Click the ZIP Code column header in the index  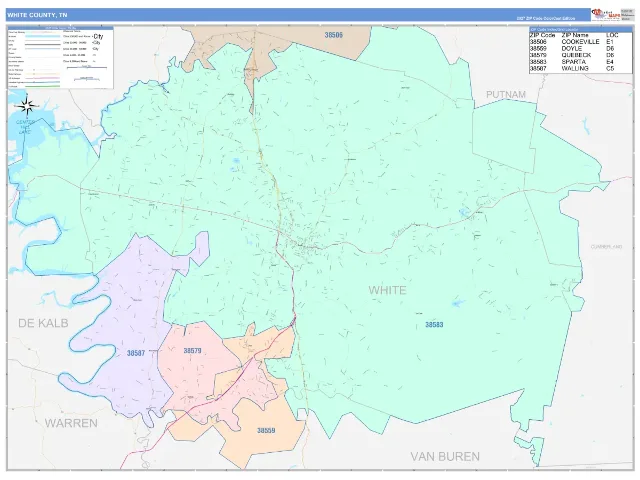542,36
